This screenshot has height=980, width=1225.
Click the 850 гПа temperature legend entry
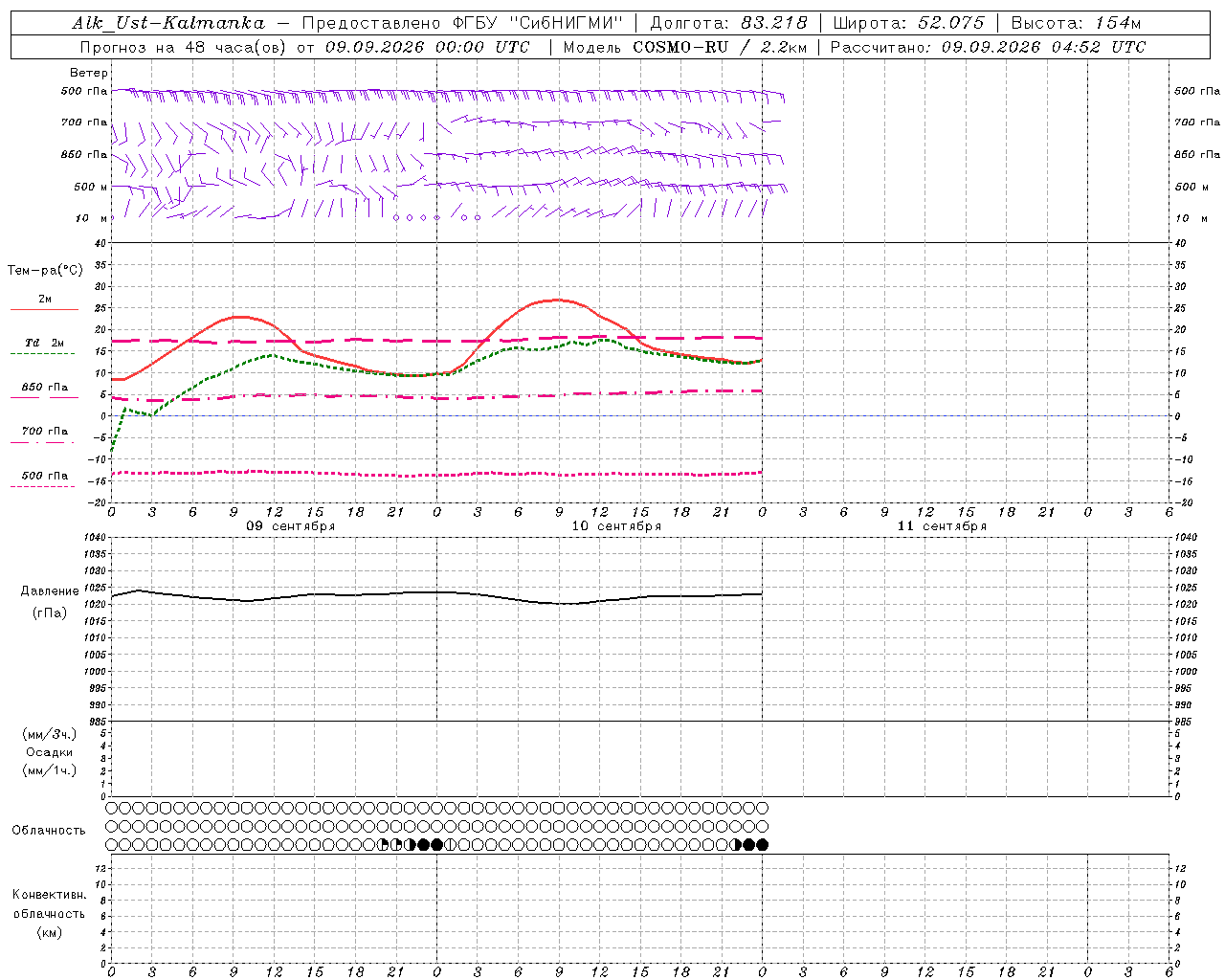[x=45, y=388]
